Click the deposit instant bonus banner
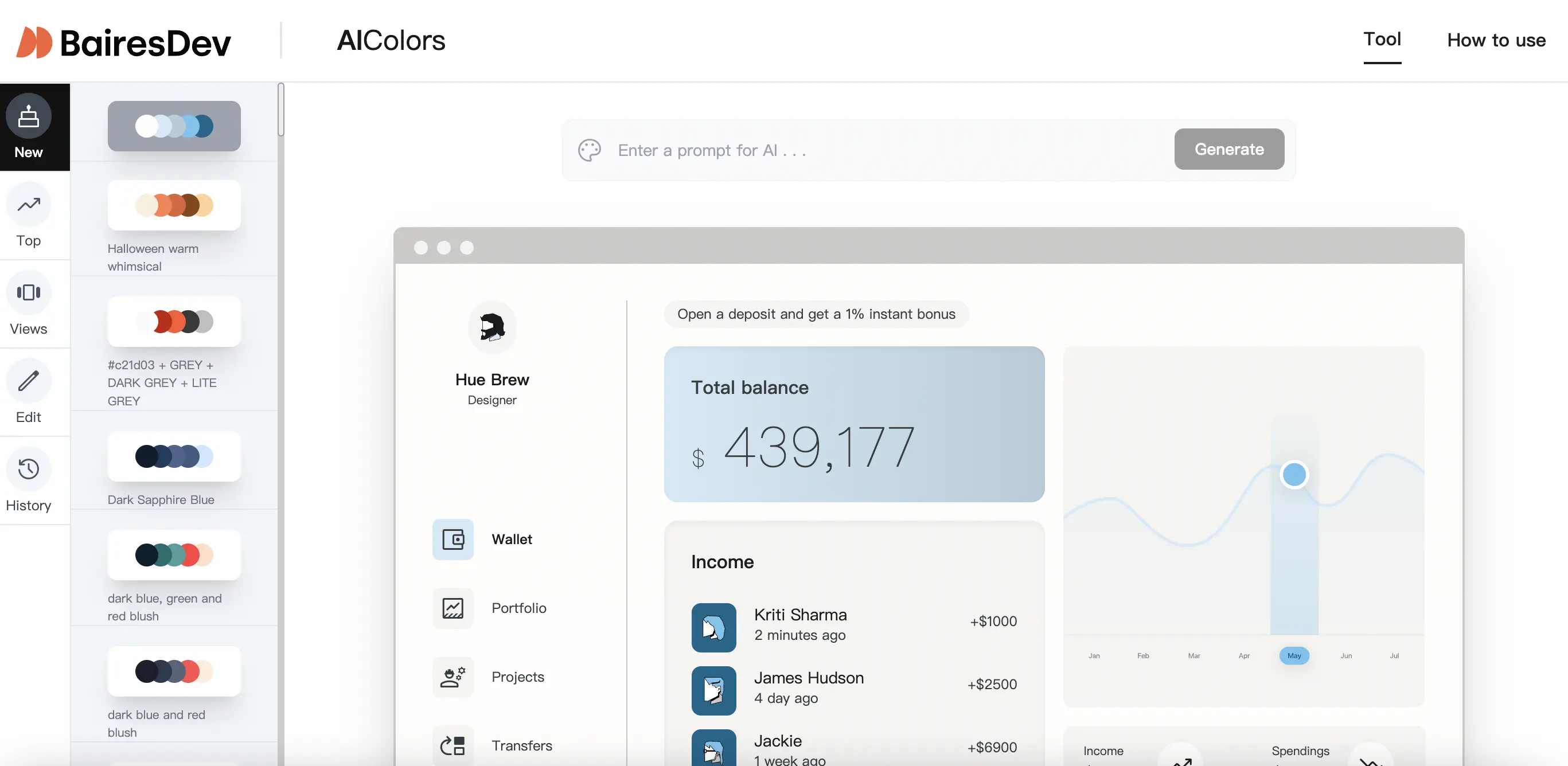Viewport: 1568px width, 766px height. pos(816,314)
